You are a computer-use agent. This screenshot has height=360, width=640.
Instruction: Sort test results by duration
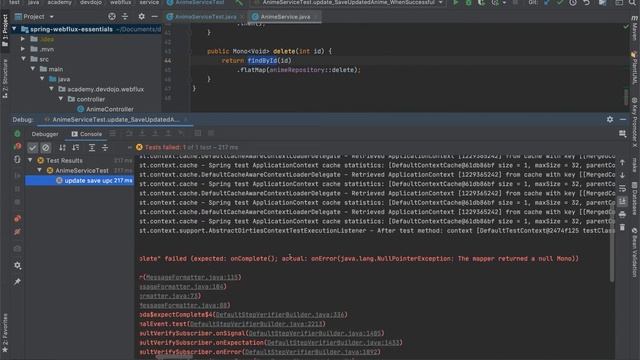[x=76, y=147]
